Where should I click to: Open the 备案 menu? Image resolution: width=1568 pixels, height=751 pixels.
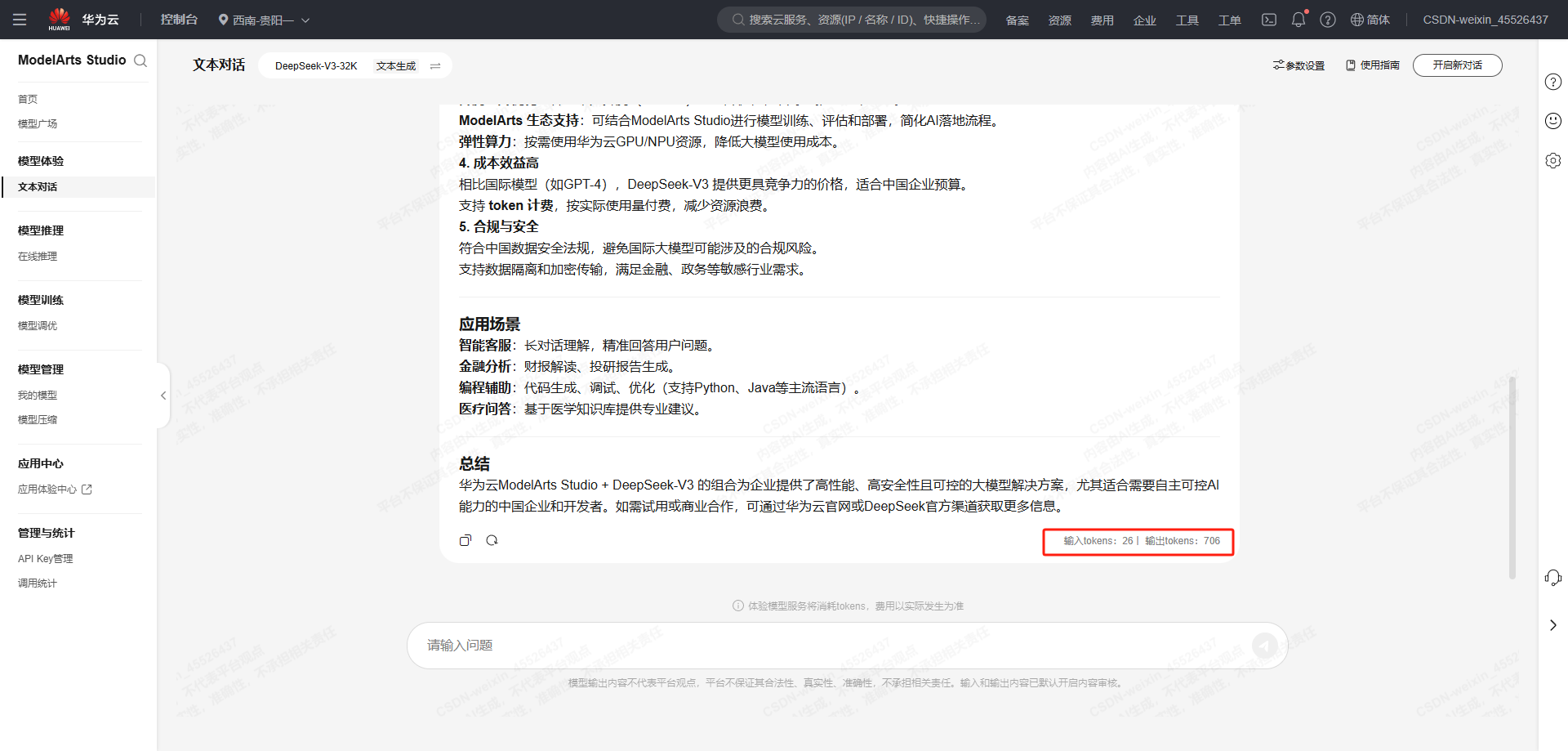[1018, 20]
